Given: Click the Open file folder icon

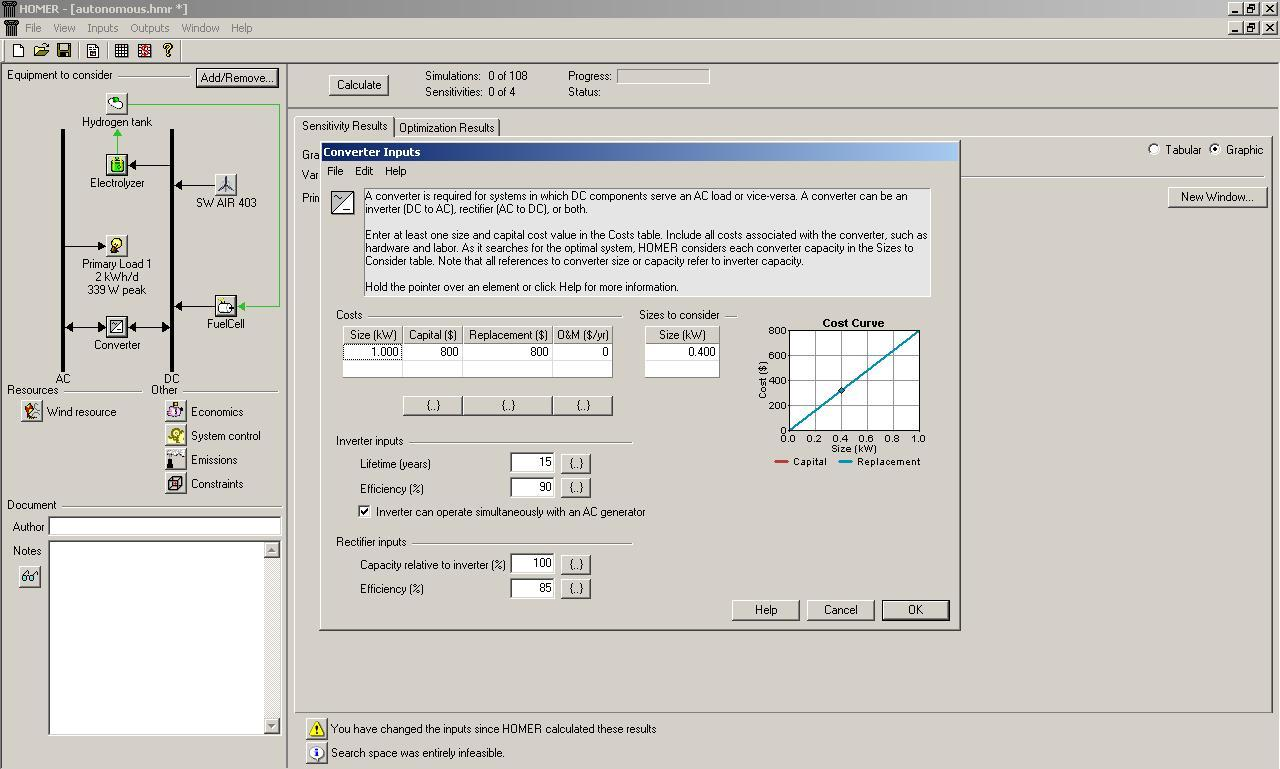Looking at the screenshot, I should pos(41,50).
